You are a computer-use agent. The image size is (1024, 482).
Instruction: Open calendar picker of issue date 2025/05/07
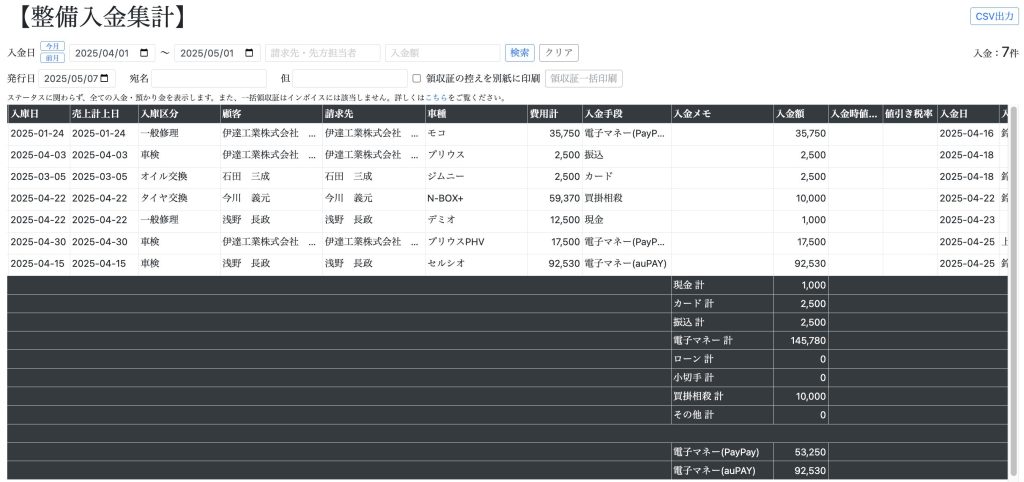point(104,78)
